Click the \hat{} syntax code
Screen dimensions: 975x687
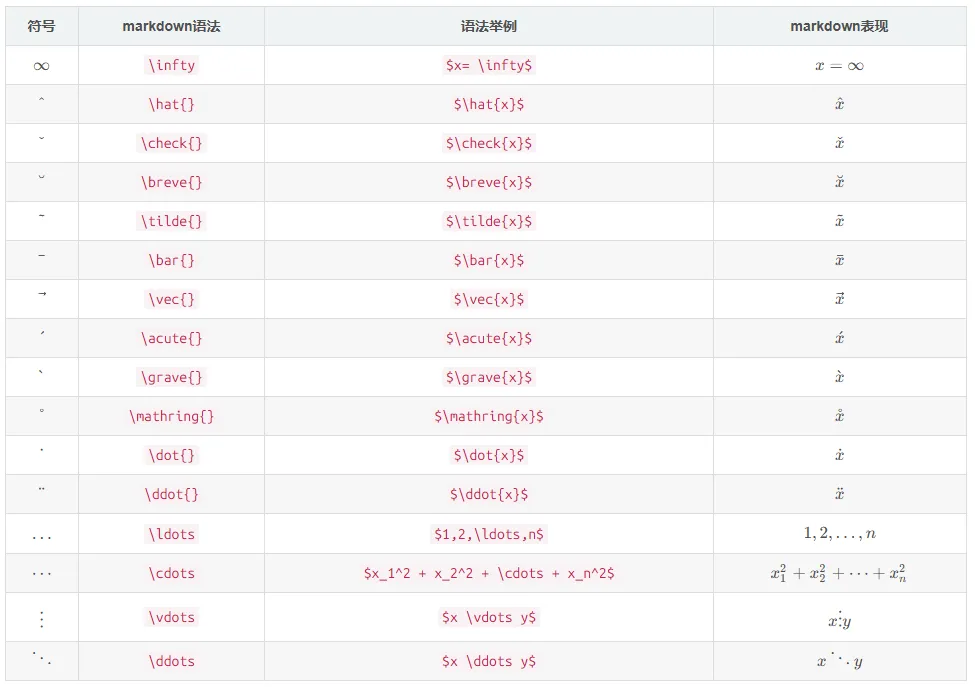171,104
